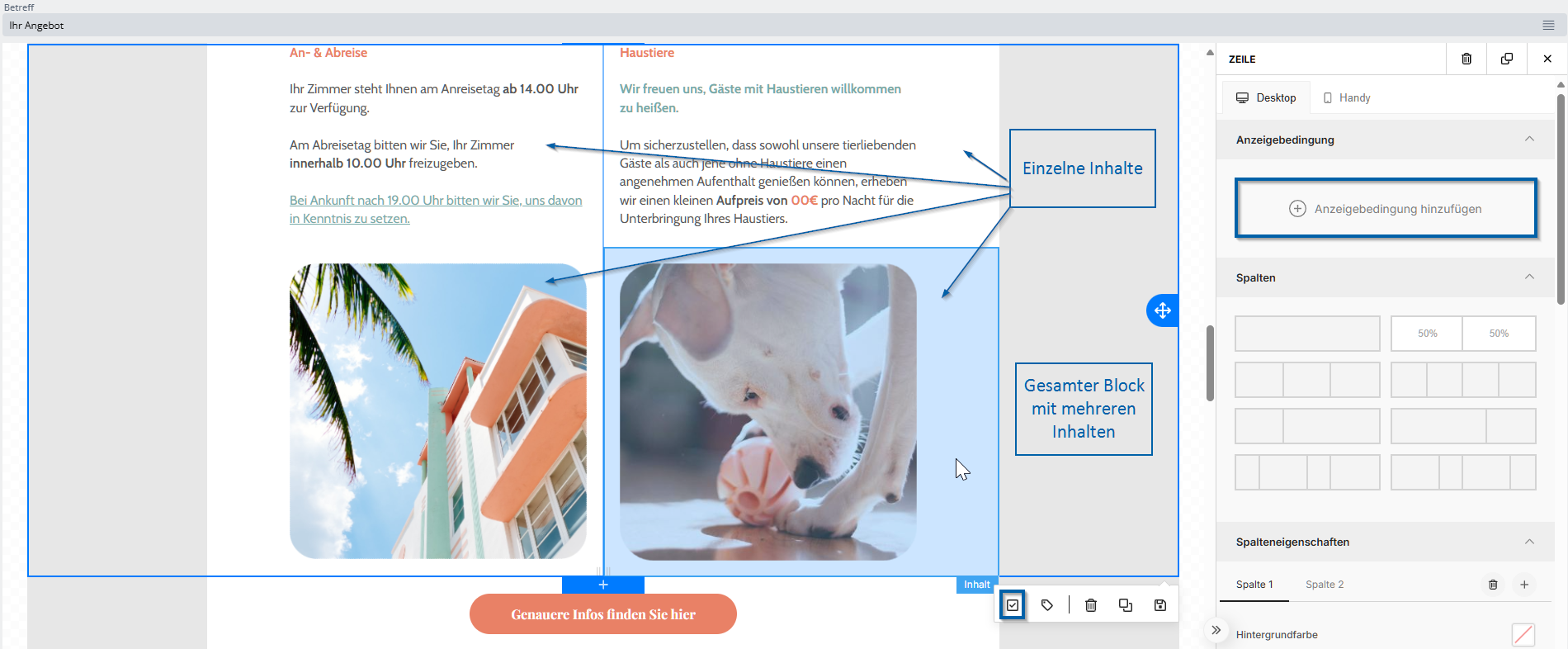Image resolution: width=1568 pixels, height=649 pixels.
Task: Click Anzeigebedingung hinzufügen button
Action: 1386,209
